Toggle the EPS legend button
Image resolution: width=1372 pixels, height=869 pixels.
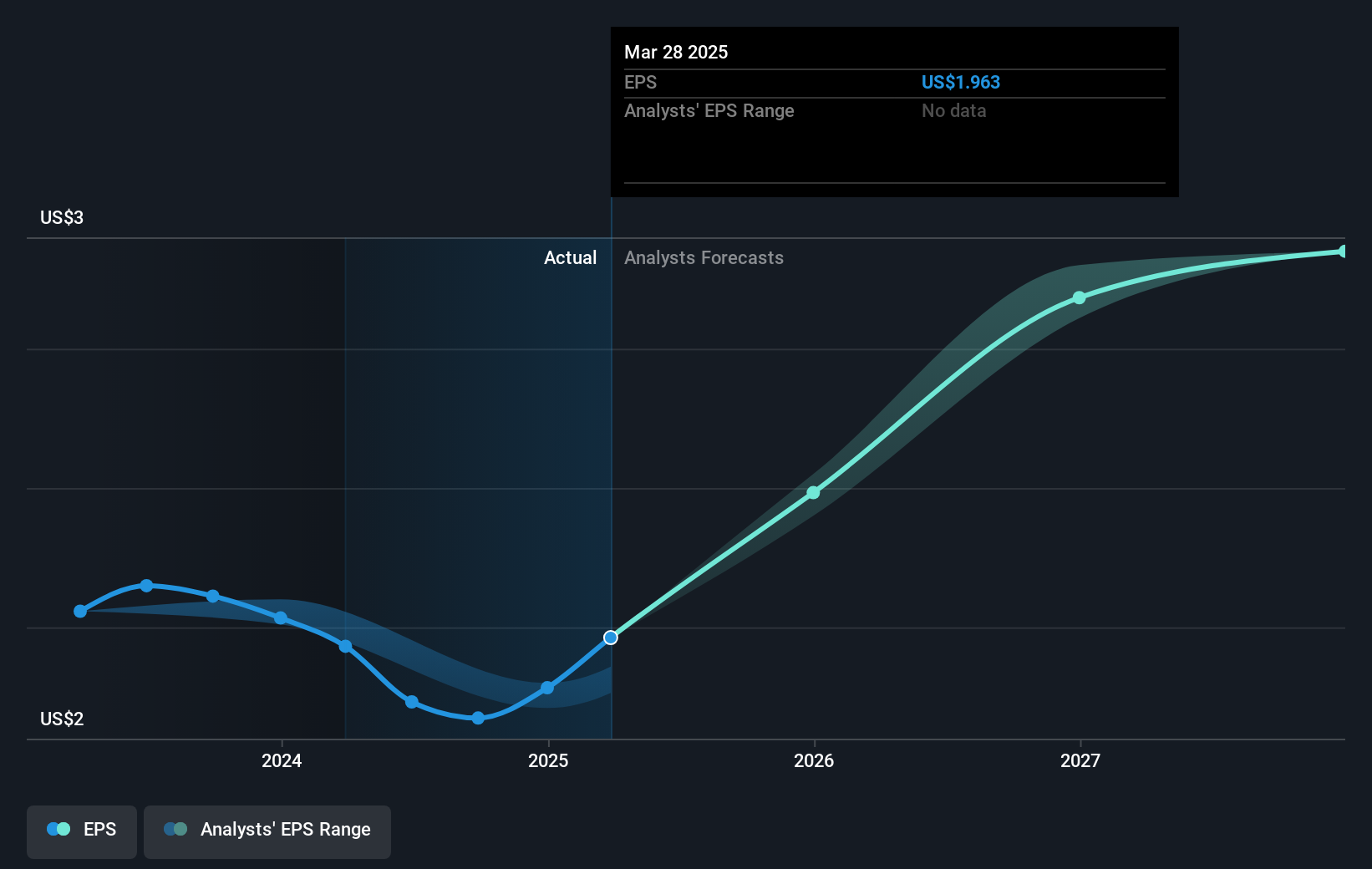(x=82, y=831)
